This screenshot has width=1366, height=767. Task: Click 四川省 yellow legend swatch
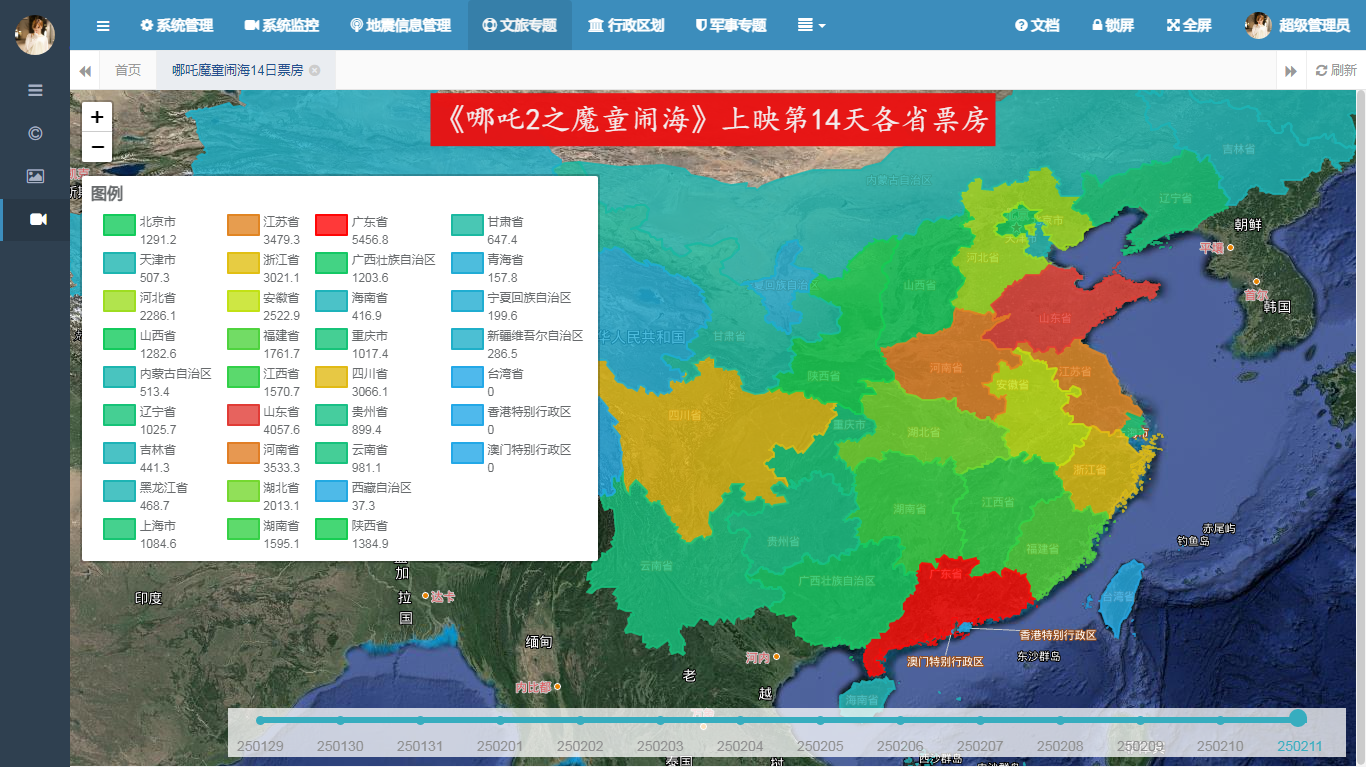pyautogui.click(x=331, y=376)
